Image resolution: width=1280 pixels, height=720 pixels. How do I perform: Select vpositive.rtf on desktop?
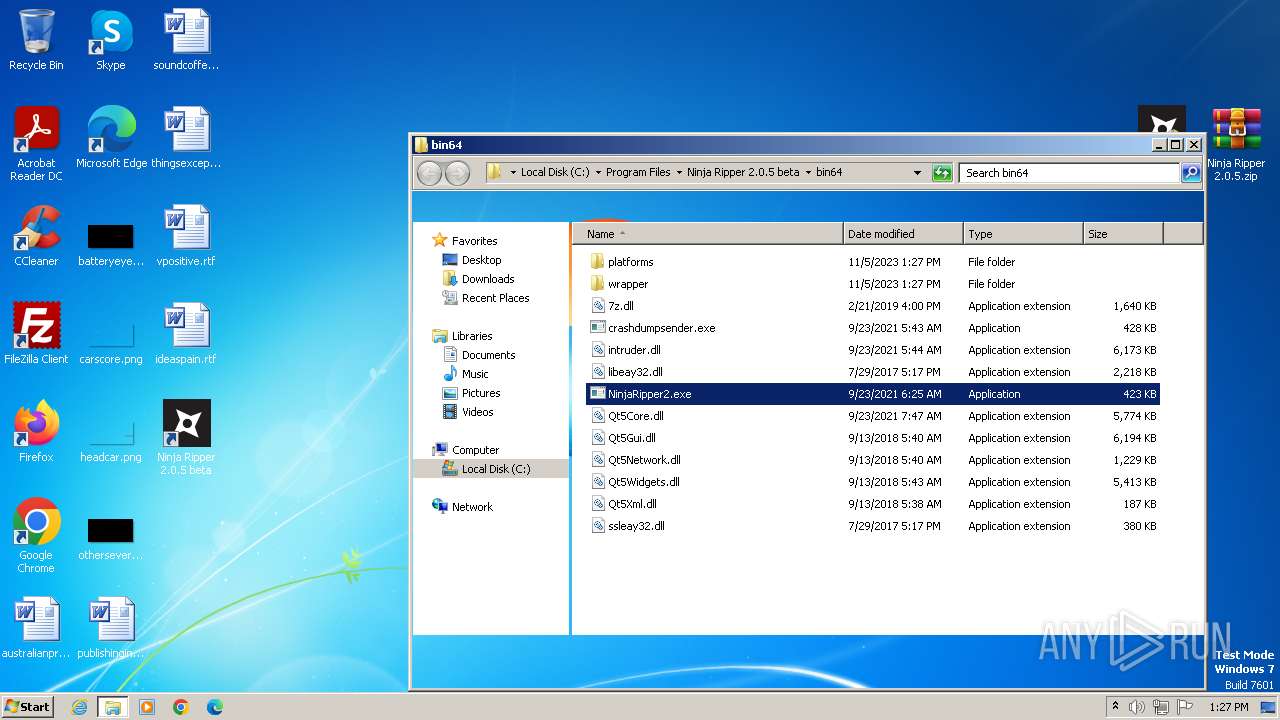tap(186, 236)
